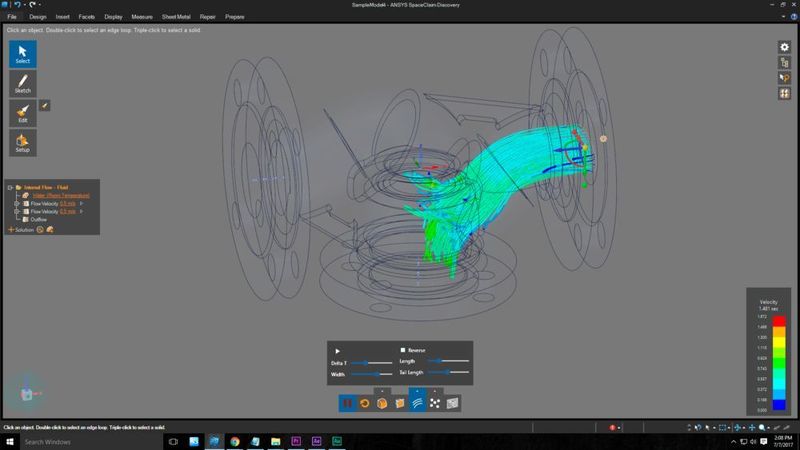This screenshot has height=450, width=800.
Task: Open the Sheet Metal tab
Action: [176, 17]
